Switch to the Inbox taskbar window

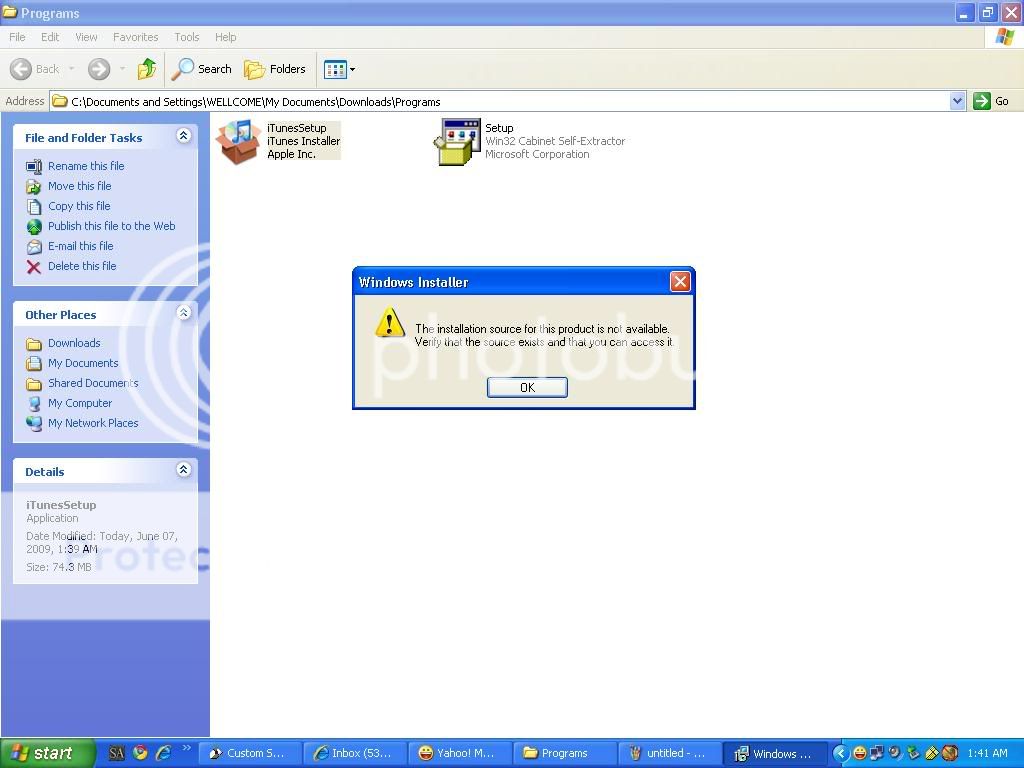coord(355,754)
